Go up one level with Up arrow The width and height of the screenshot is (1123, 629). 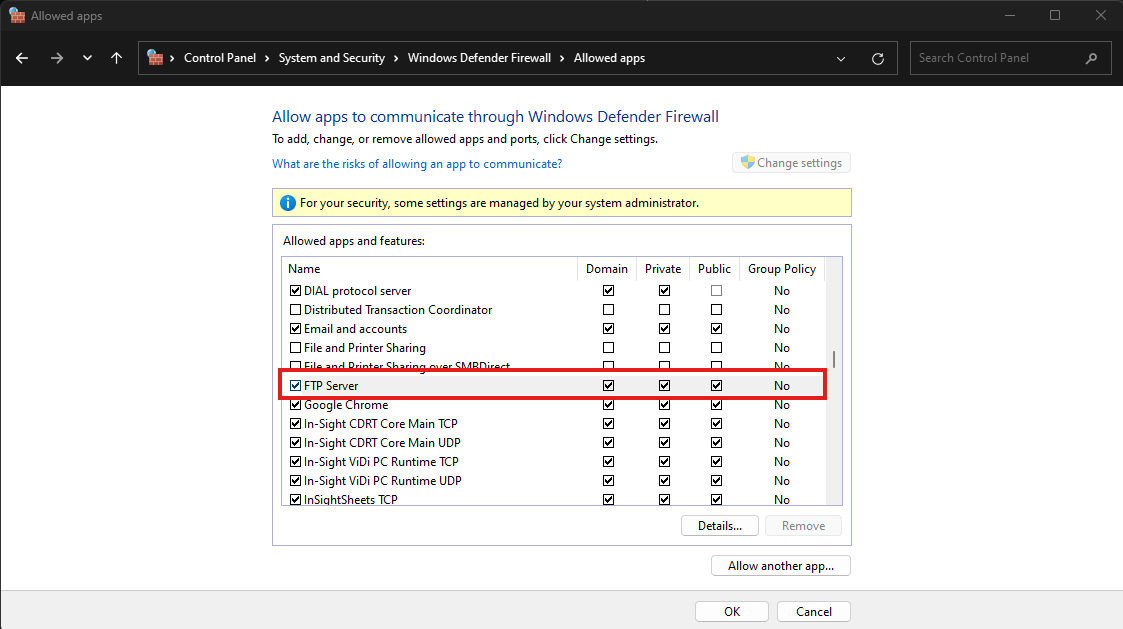click(x=116, y=58)
